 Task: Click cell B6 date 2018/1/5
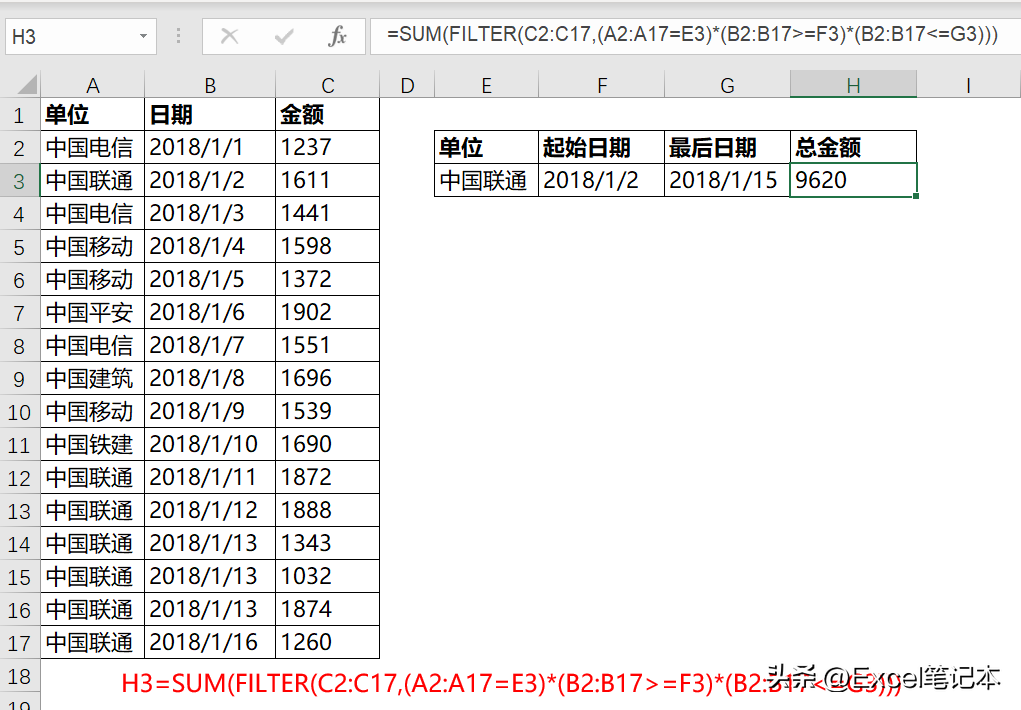point(210,279)
